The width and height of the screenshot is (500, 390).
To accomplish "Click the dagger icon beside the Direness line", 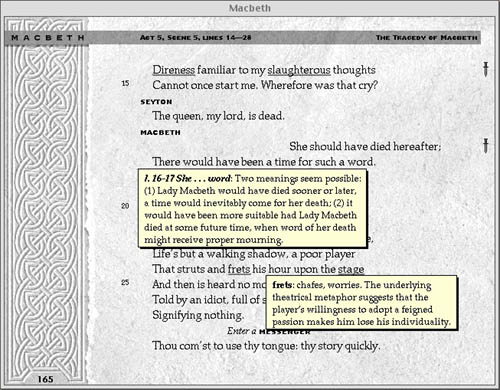I will point(486,69).
